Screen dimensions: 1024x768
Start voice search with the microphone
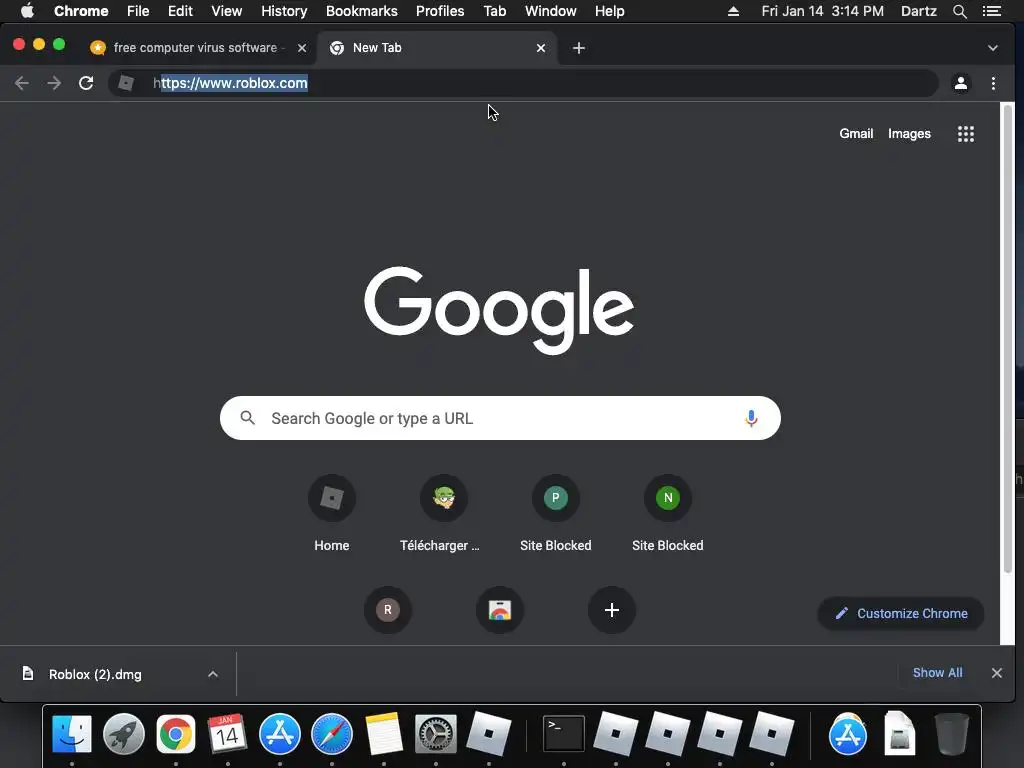point(751,418)
